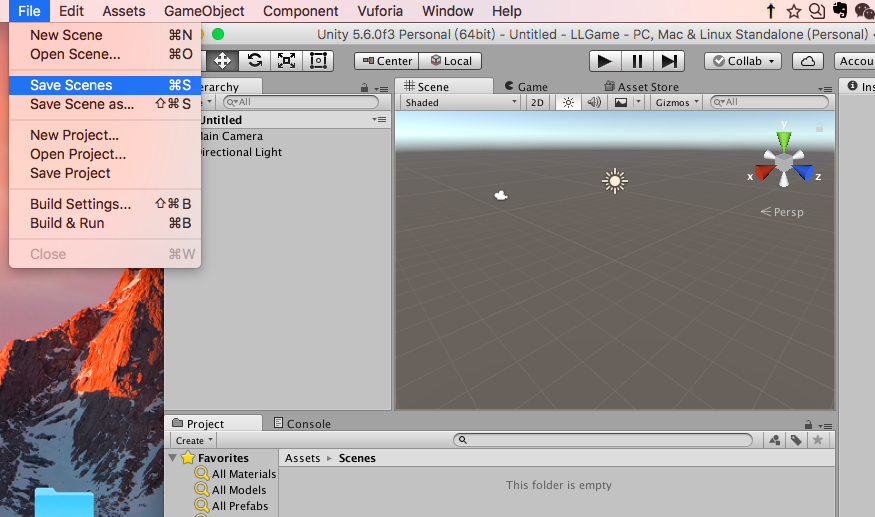Select the camera gizmo in scene
Image resolution: width=875 pixels, height=517 pixels.
pyautogui.click(x=501, y=195)
